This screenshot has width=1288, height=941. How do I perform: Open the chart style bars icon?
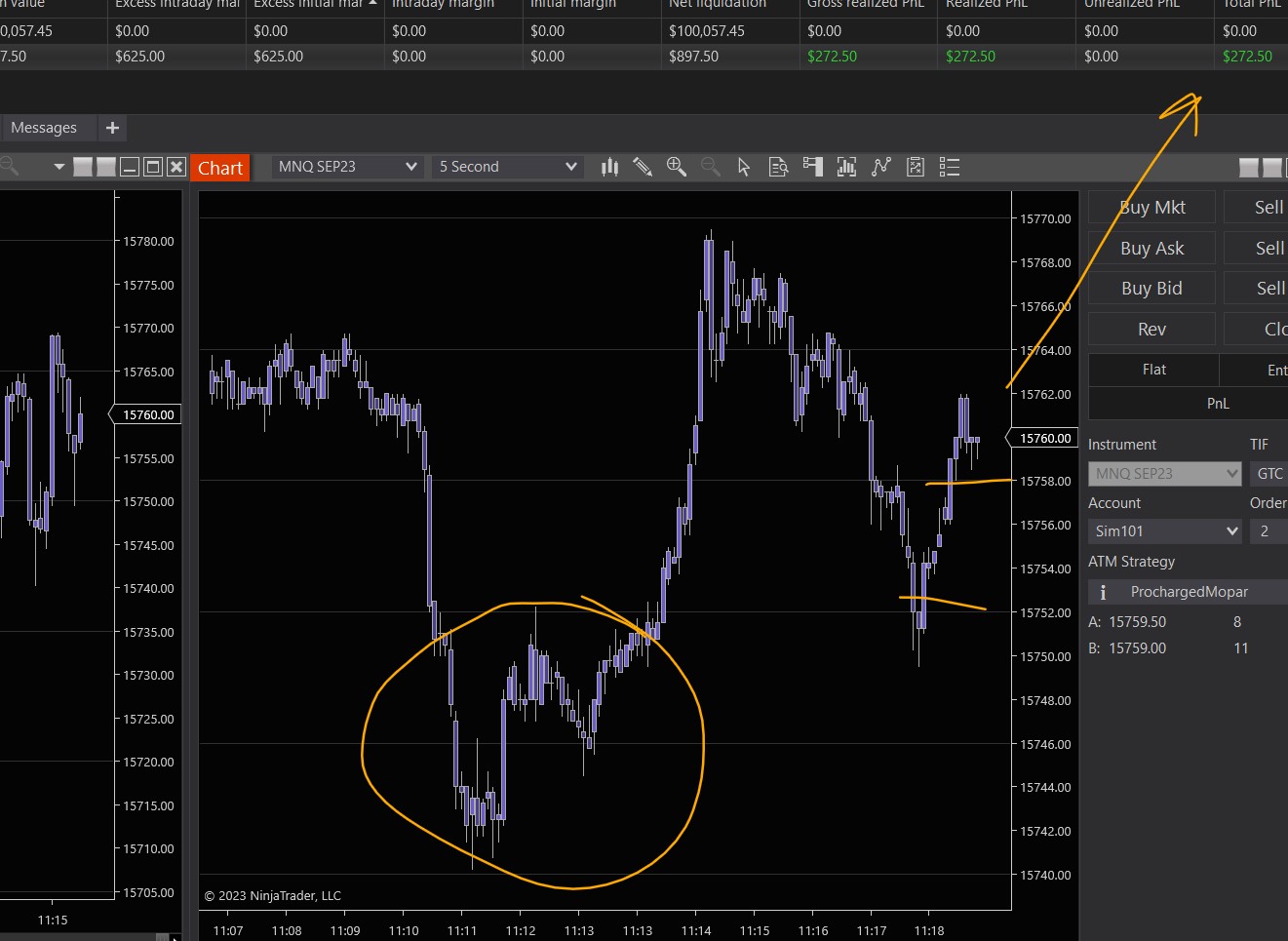pyautogui.click(x=610, y=167)
